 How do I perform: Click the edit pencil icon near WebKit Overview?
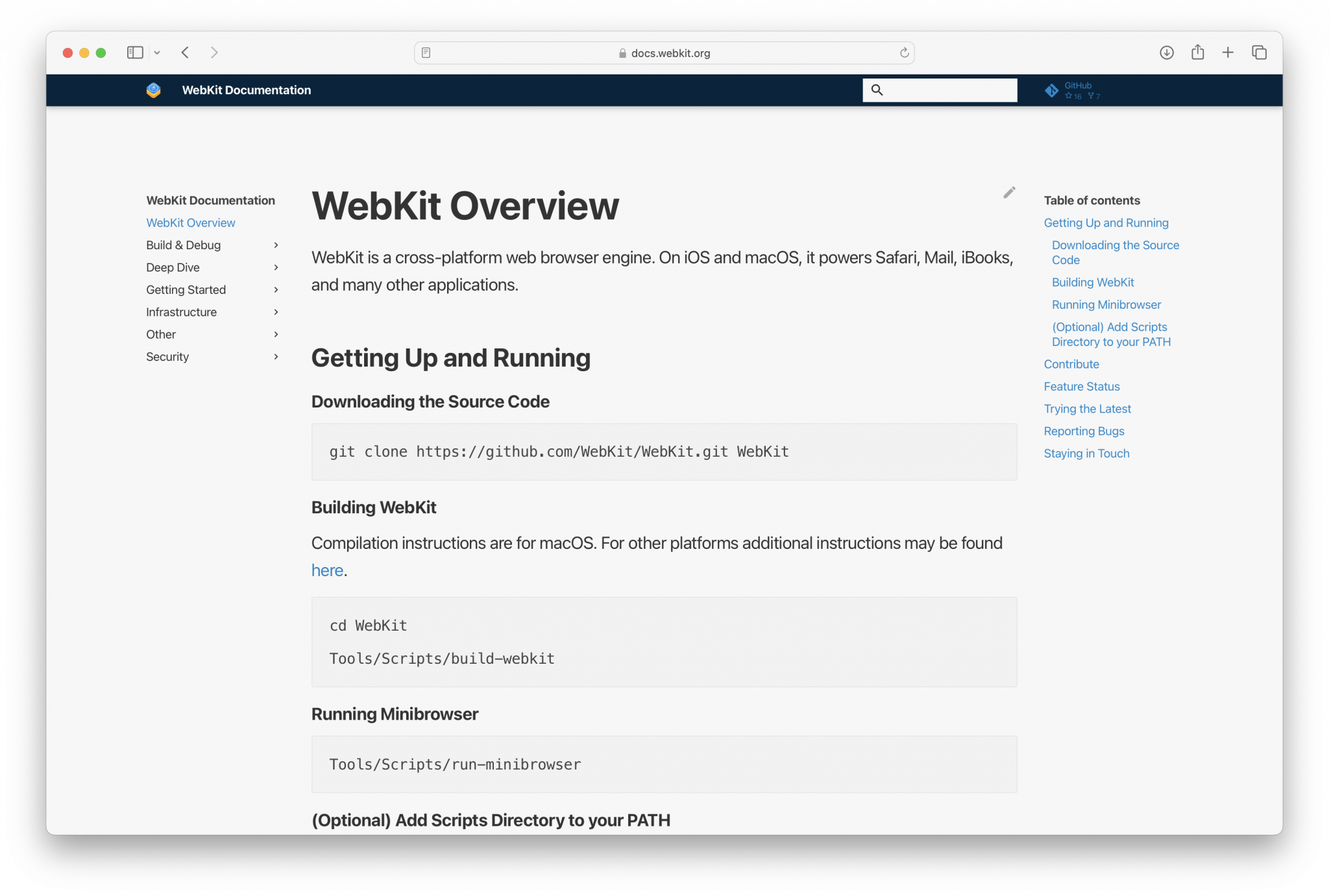(1009, 192)
